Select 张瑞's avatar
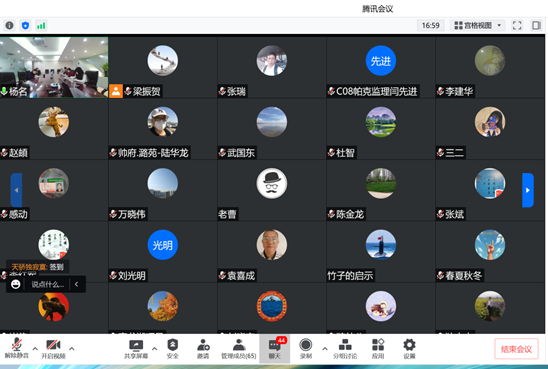This screenshot has height=369, width=548. click(x=272, y=60)
